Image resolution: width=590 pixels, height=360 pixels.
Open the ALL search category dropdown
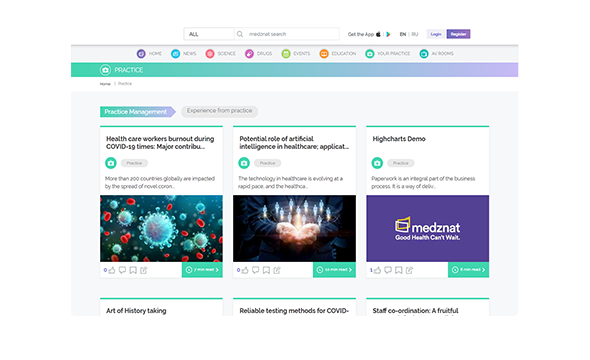(209, 34)
